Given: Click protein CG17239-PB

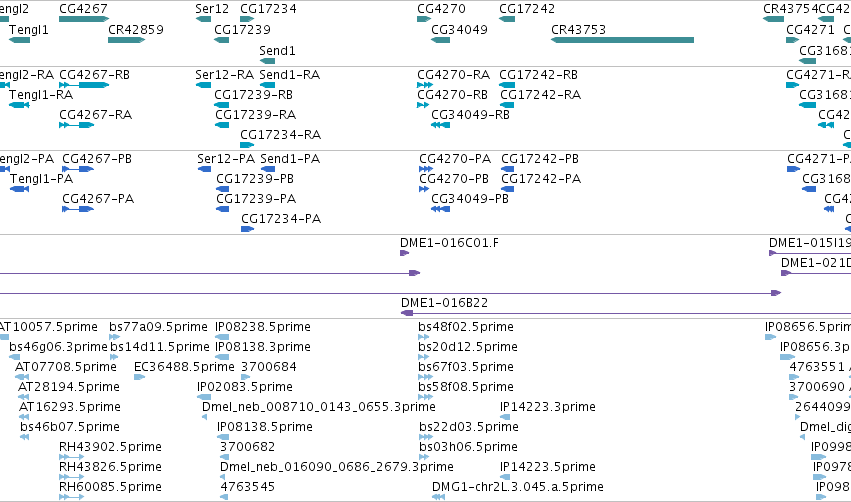Looking at the screenshot, I should (255, 179).
